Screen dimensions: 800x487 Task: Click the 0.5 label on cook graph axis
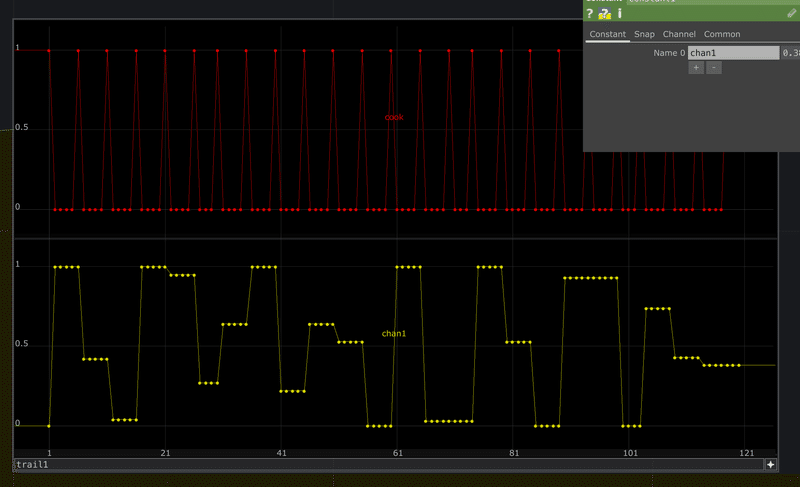tap(21, 127)
